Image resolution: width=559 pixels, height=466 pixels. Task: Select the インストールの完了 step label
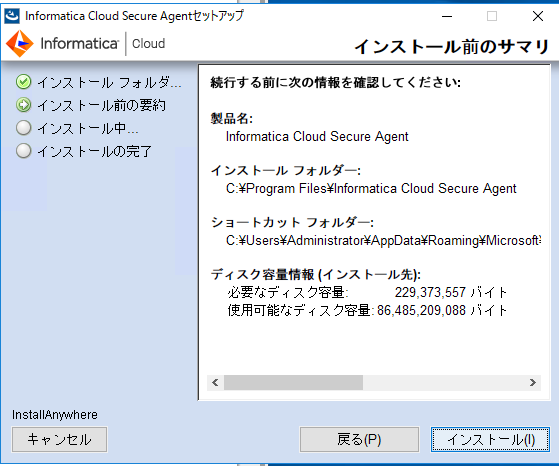(94, 151)
